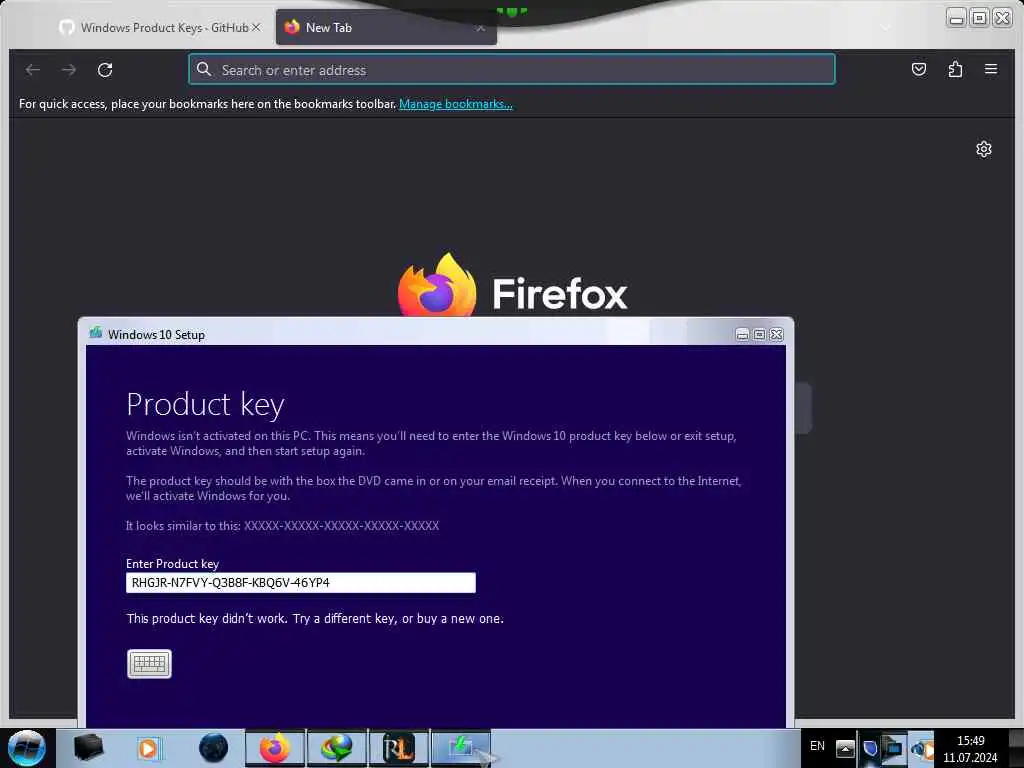Viewport: 1024px width, 768px height.
Task: Minimize the Firefox window
Action: [957, 18]
